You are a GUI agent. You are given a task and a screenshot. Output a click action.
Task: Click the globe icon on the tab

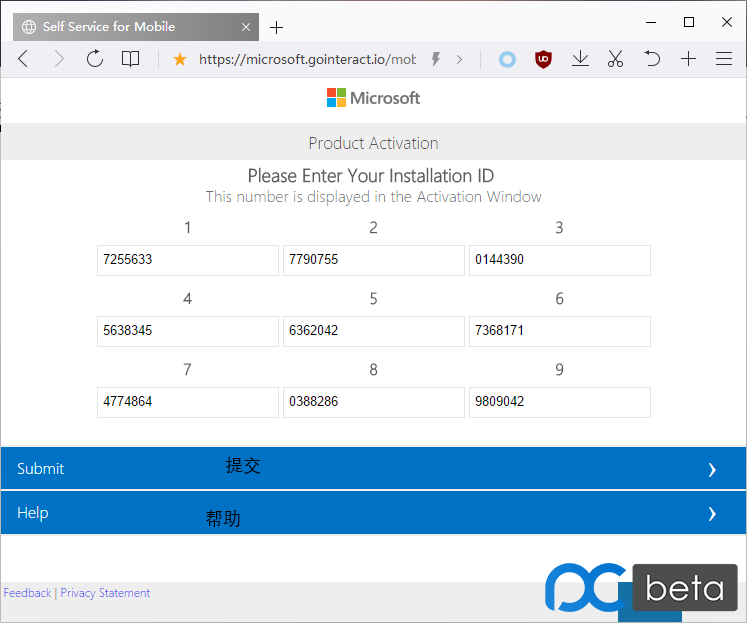click(x=29, y=27)
